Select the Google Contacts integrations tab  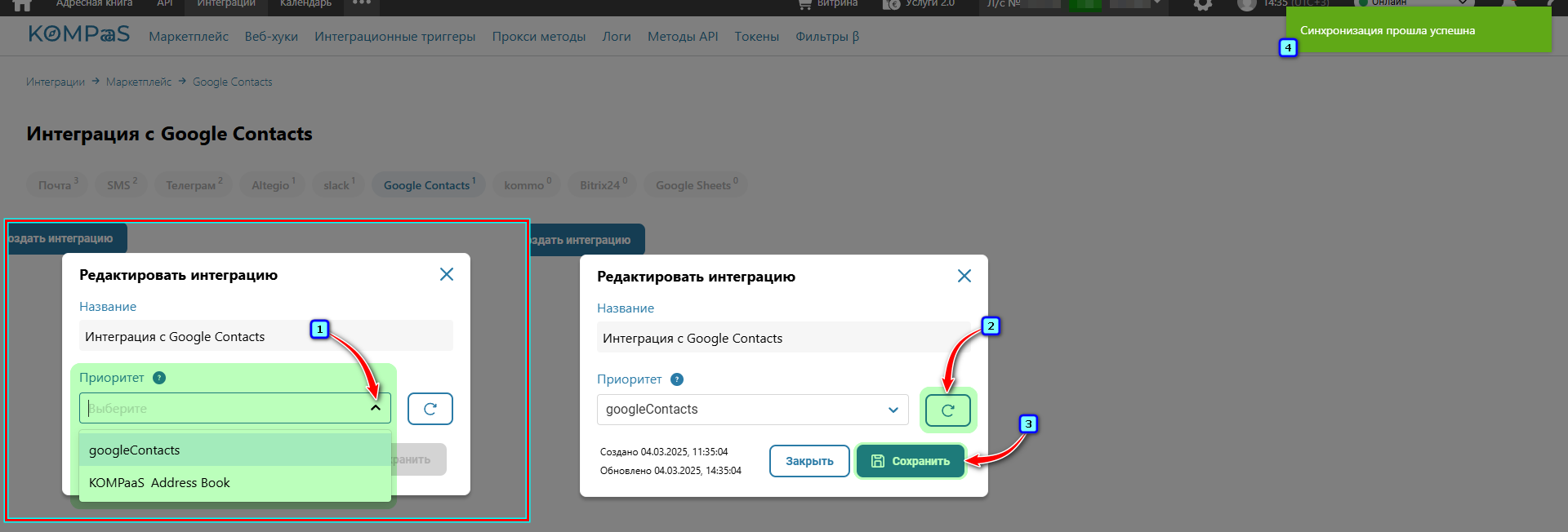[429, 184]
